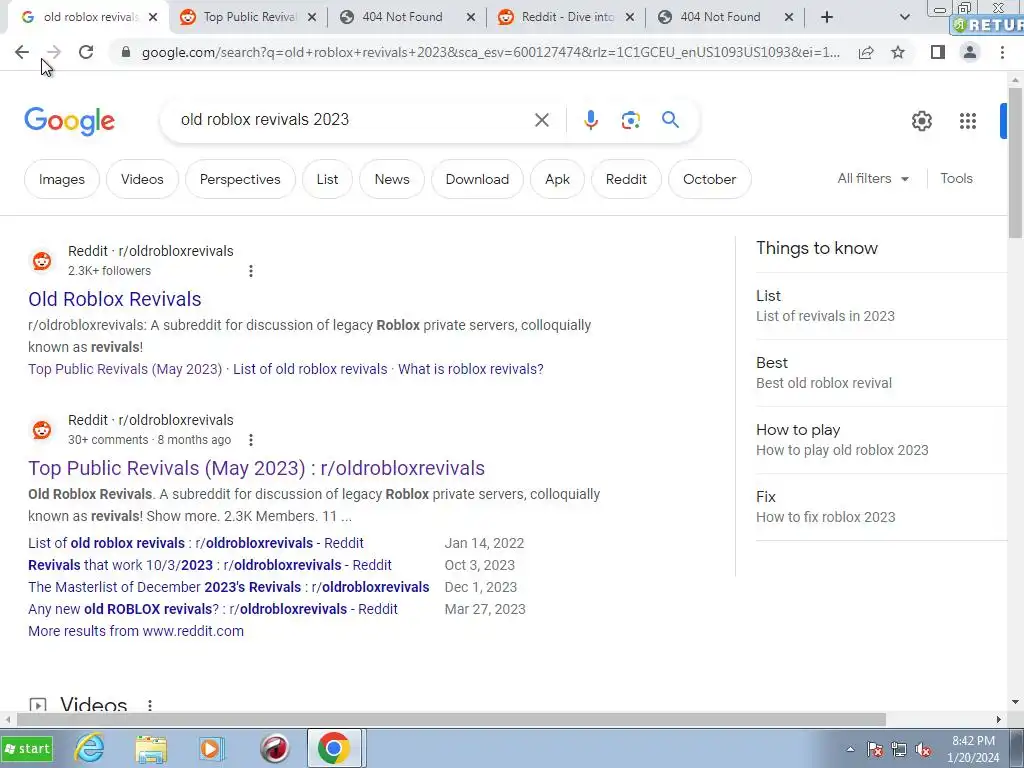Switch to Reddit - Dive into tab
1024x768 pixels.
(x=558, y=17)
